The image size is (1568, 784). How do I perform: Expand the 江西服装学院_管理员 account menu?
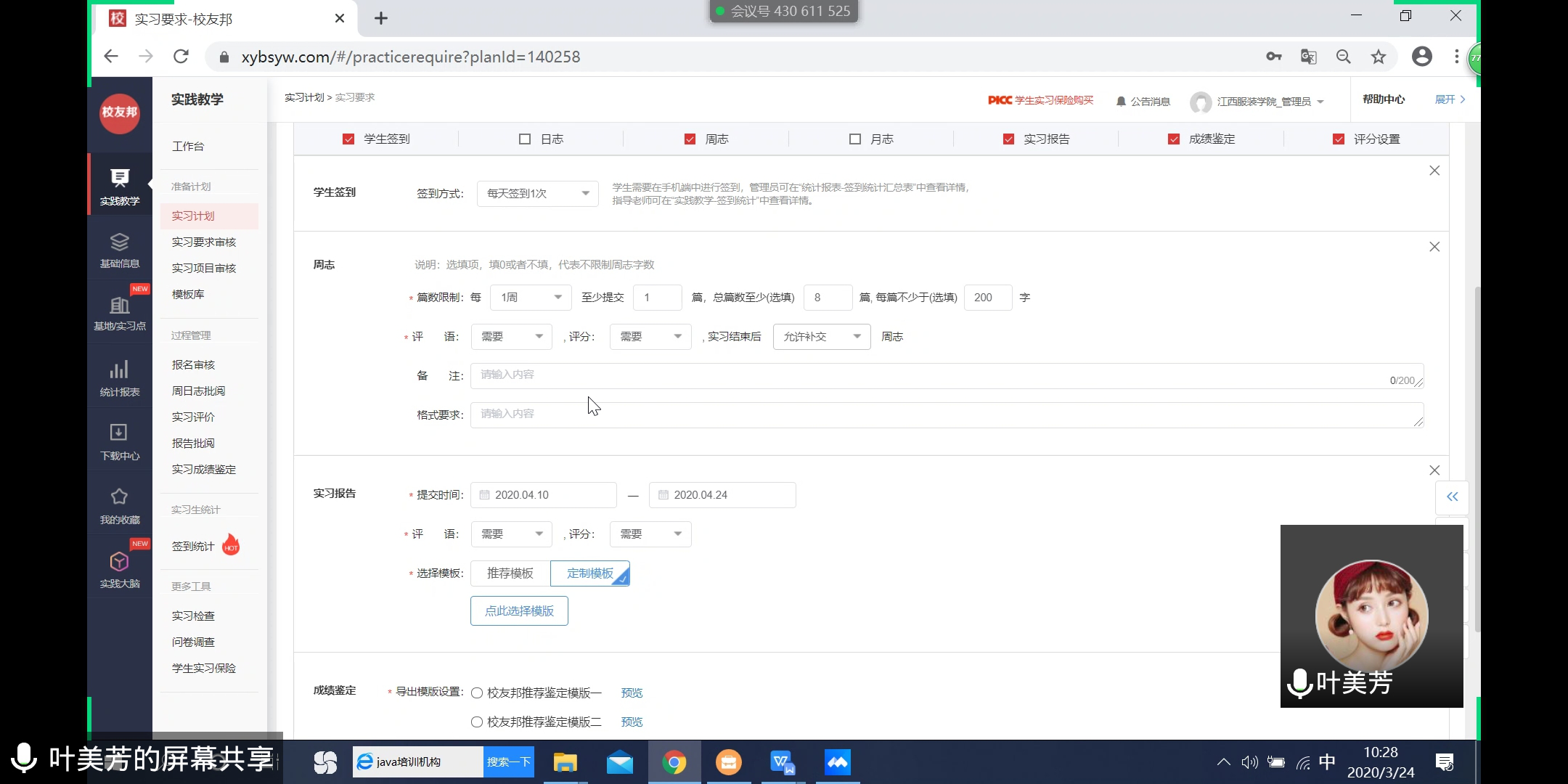[1257, 102]
